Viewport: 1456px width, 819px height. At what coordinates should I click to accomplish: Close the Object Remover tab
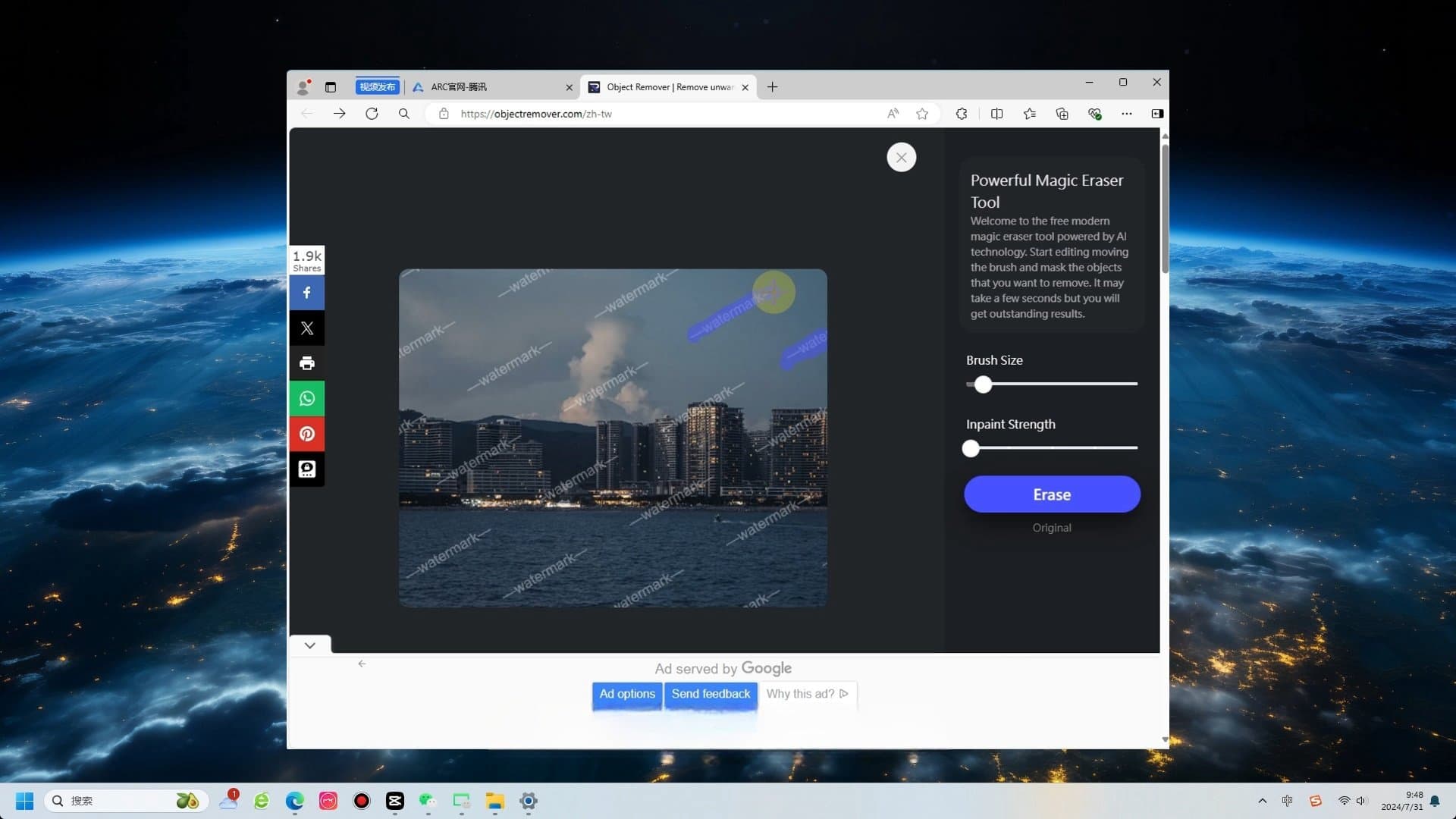[x=745, y=87]
